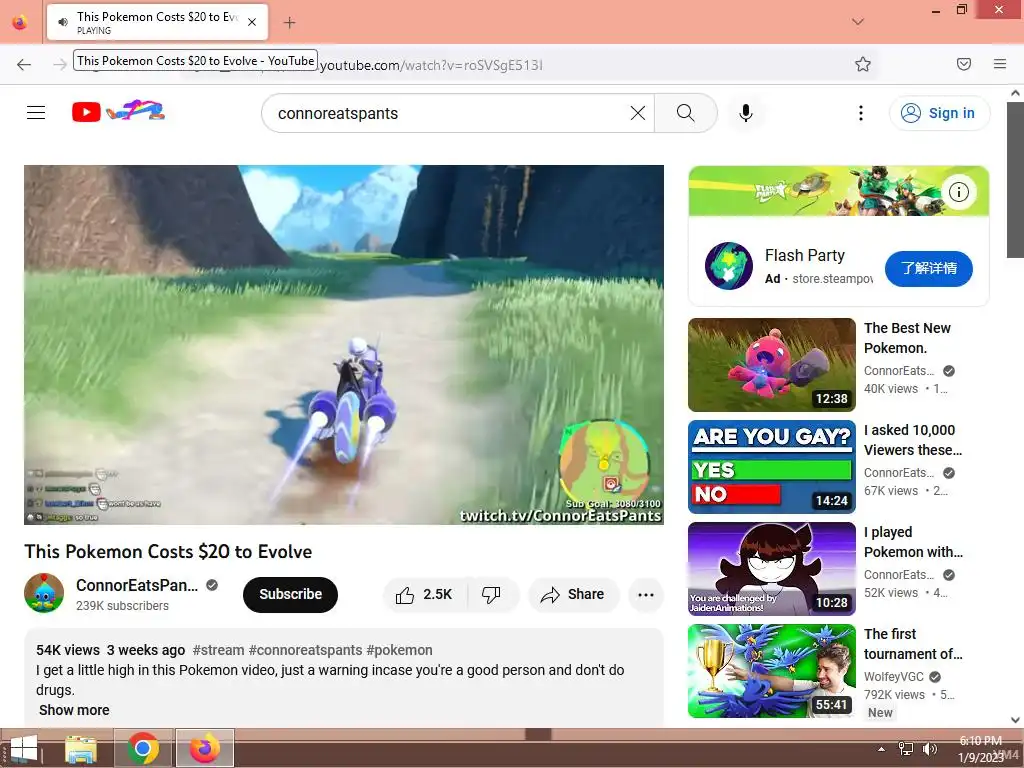
Task: Open the YouTube guide hamburger menu
Action: click(x=36, y=112)
